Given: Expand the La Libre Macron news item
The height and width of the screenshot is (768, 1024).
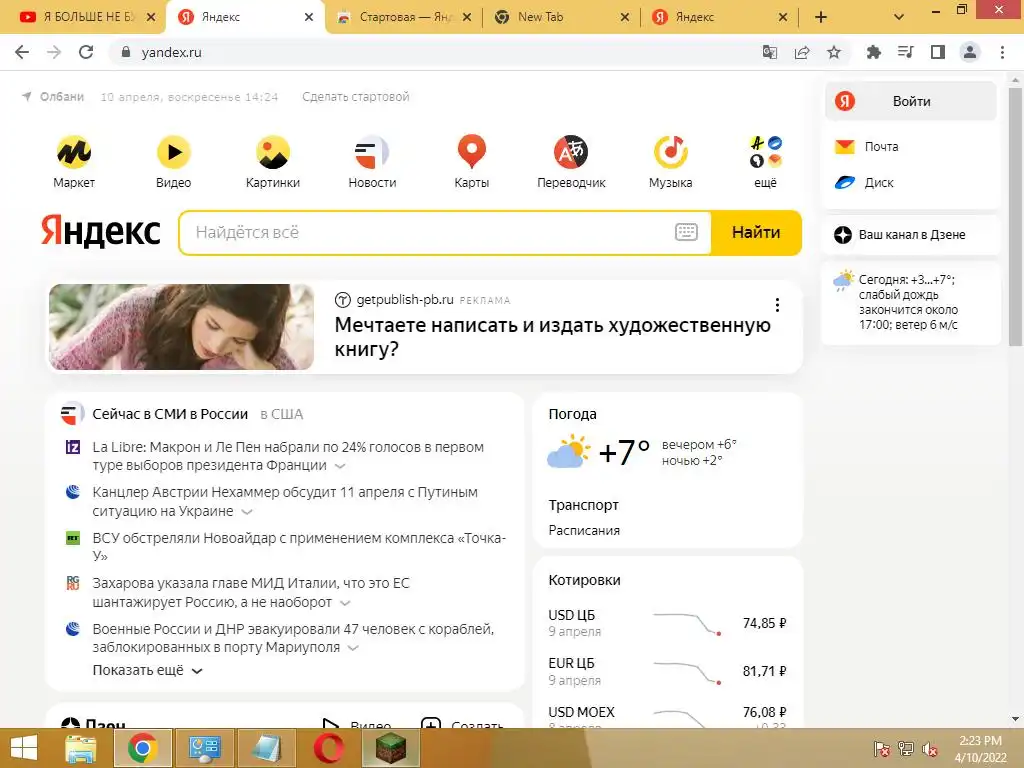Looking at the screenshot, I should pyautogui.click(x=340, y=466).
